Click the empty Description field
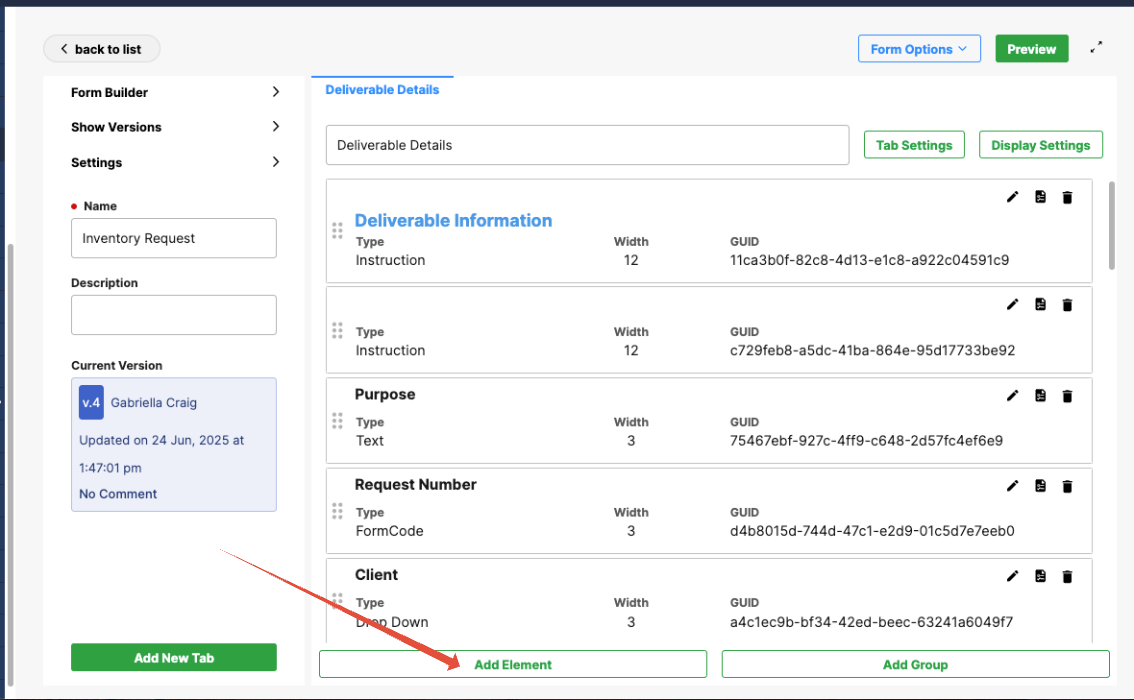Screen dimensions: 1134x700 pos(174,315)
